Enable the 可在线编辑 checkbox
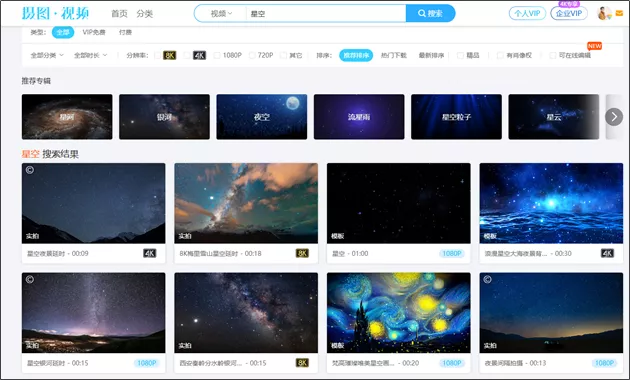The height and width of the screenshot is (380, 630). click(x=553, y=55)
